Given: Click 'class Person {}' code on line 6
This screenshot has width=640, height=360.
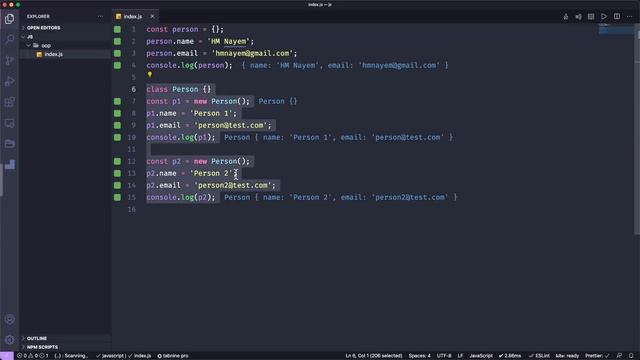Looking at the screenshot, I should click(179, 89).
